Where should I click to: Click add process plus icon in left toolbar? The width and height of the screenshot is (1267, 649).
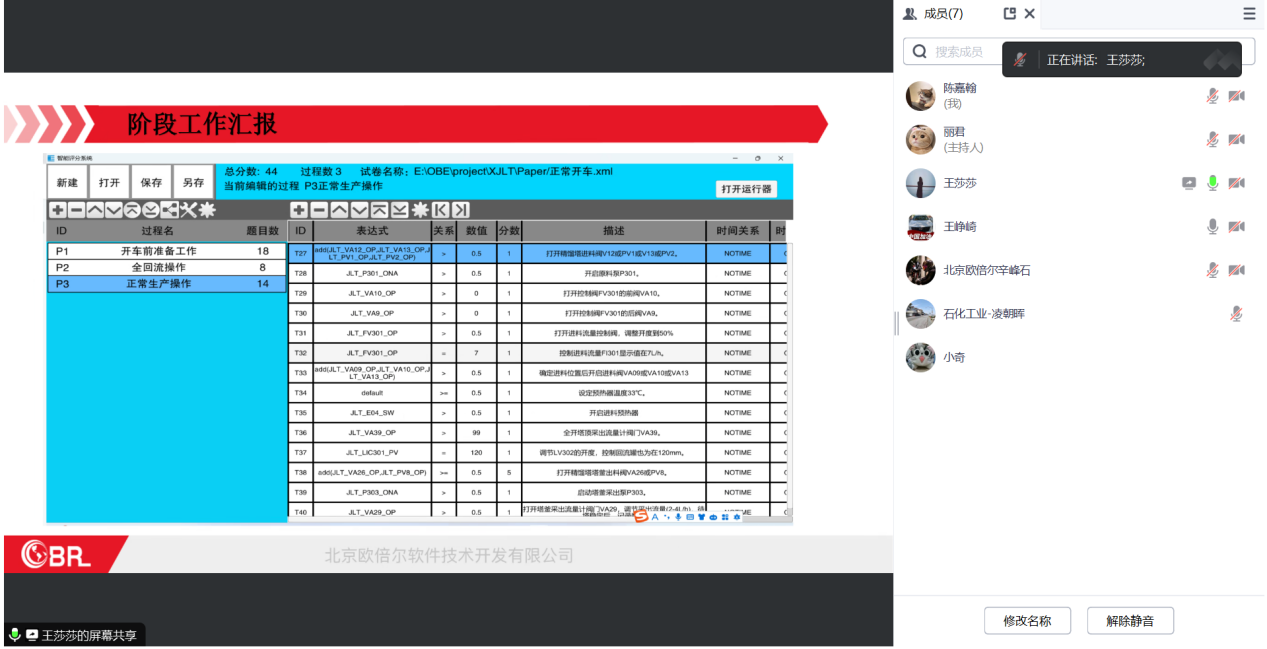pyautogui.click(x=57, y=210)
